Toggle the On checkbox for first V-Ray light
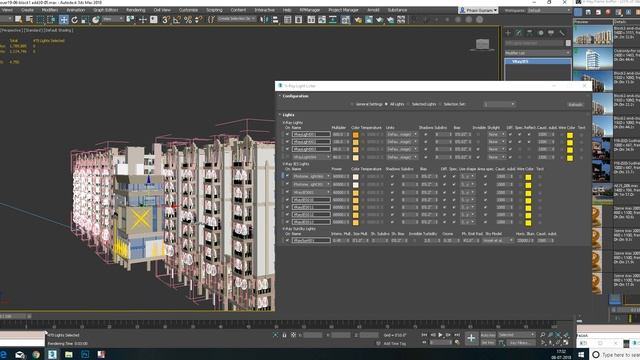The height and width of the screenshot is (360, 640). pos(287,134)
